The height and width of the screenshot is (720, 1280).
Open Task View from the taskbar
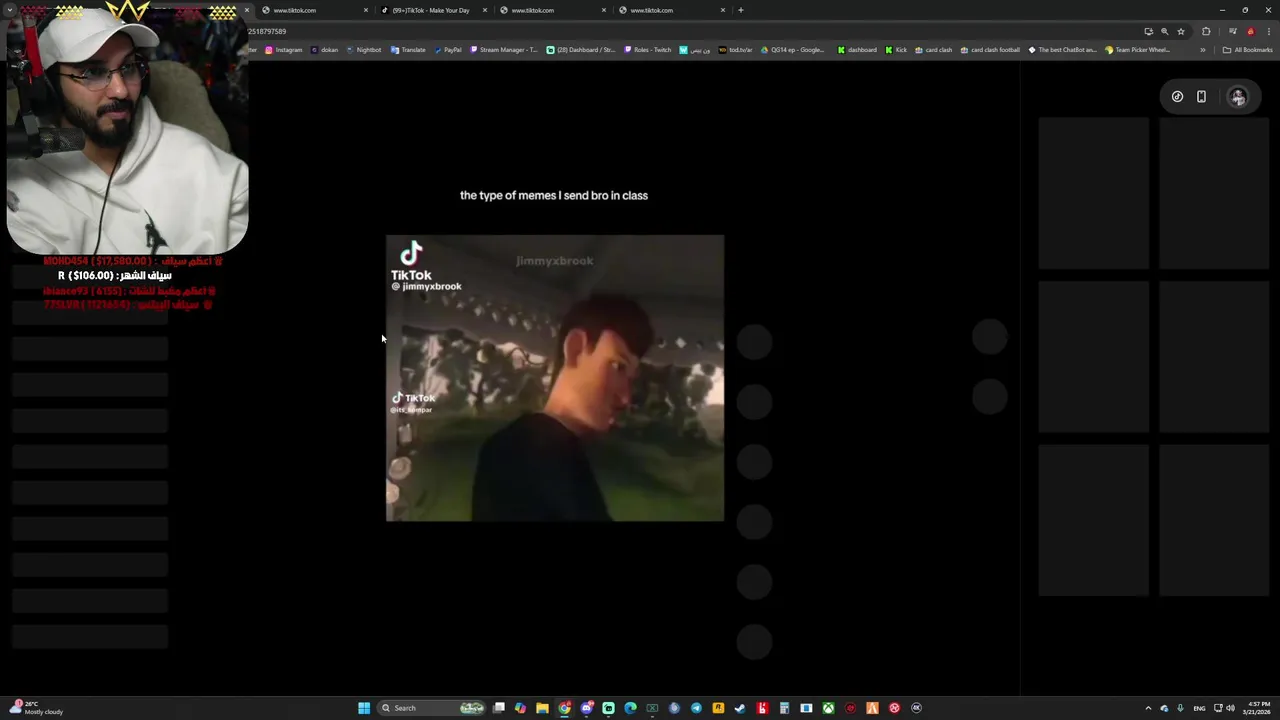coord(499,708)
